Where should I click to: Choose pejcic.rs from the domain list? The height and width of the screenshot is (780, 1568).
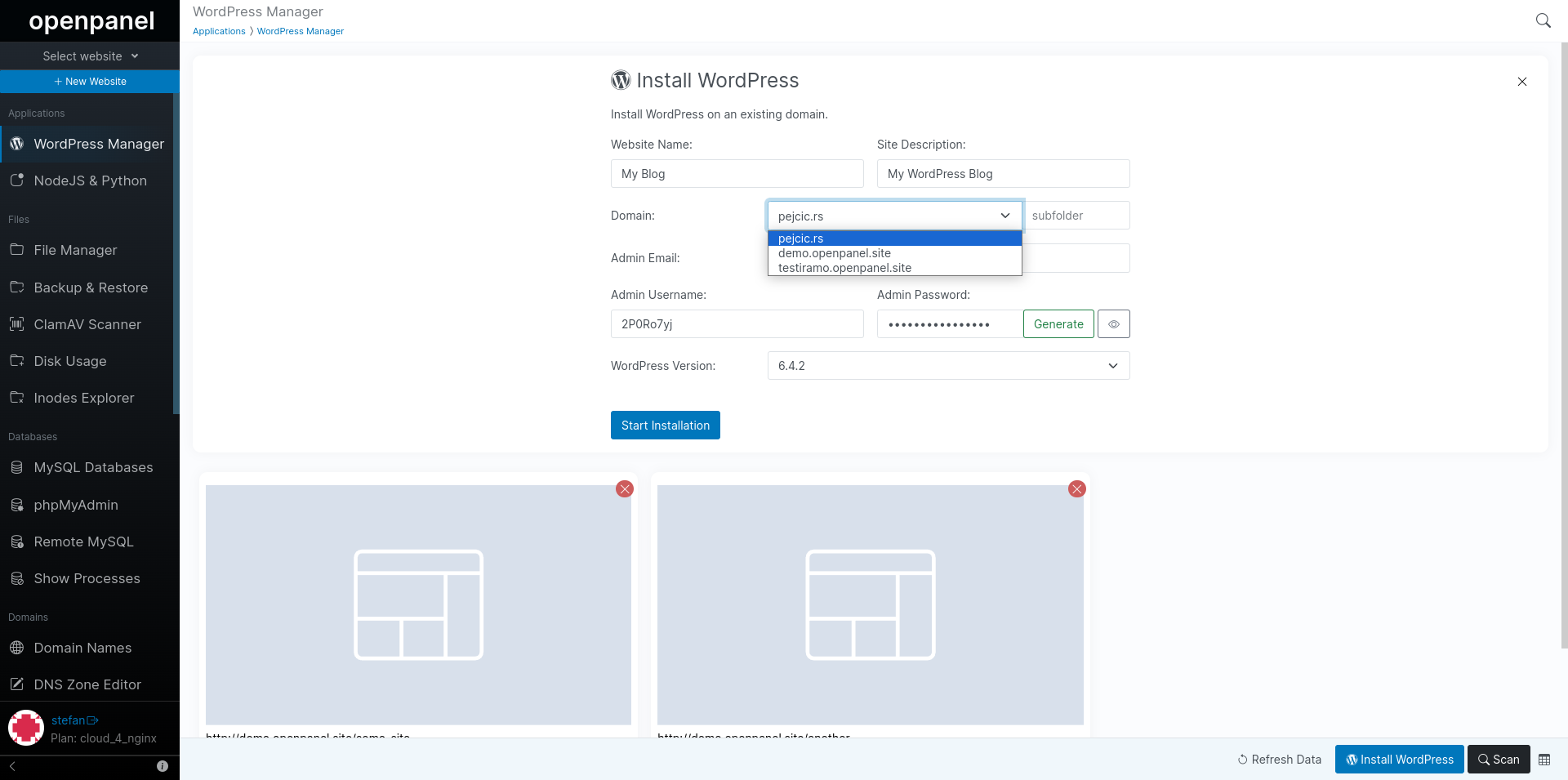[x=895, y=238]
